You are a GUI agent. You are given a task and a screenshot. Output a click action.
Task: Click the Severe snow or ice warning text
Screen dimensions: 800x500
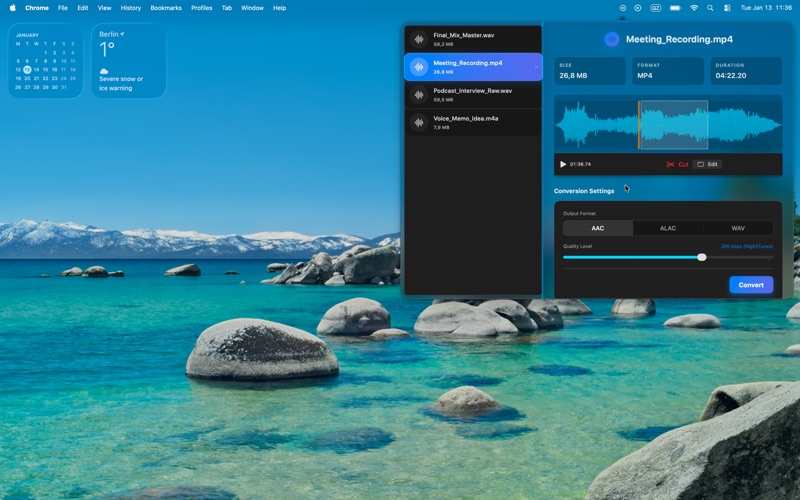pos(121,84)
